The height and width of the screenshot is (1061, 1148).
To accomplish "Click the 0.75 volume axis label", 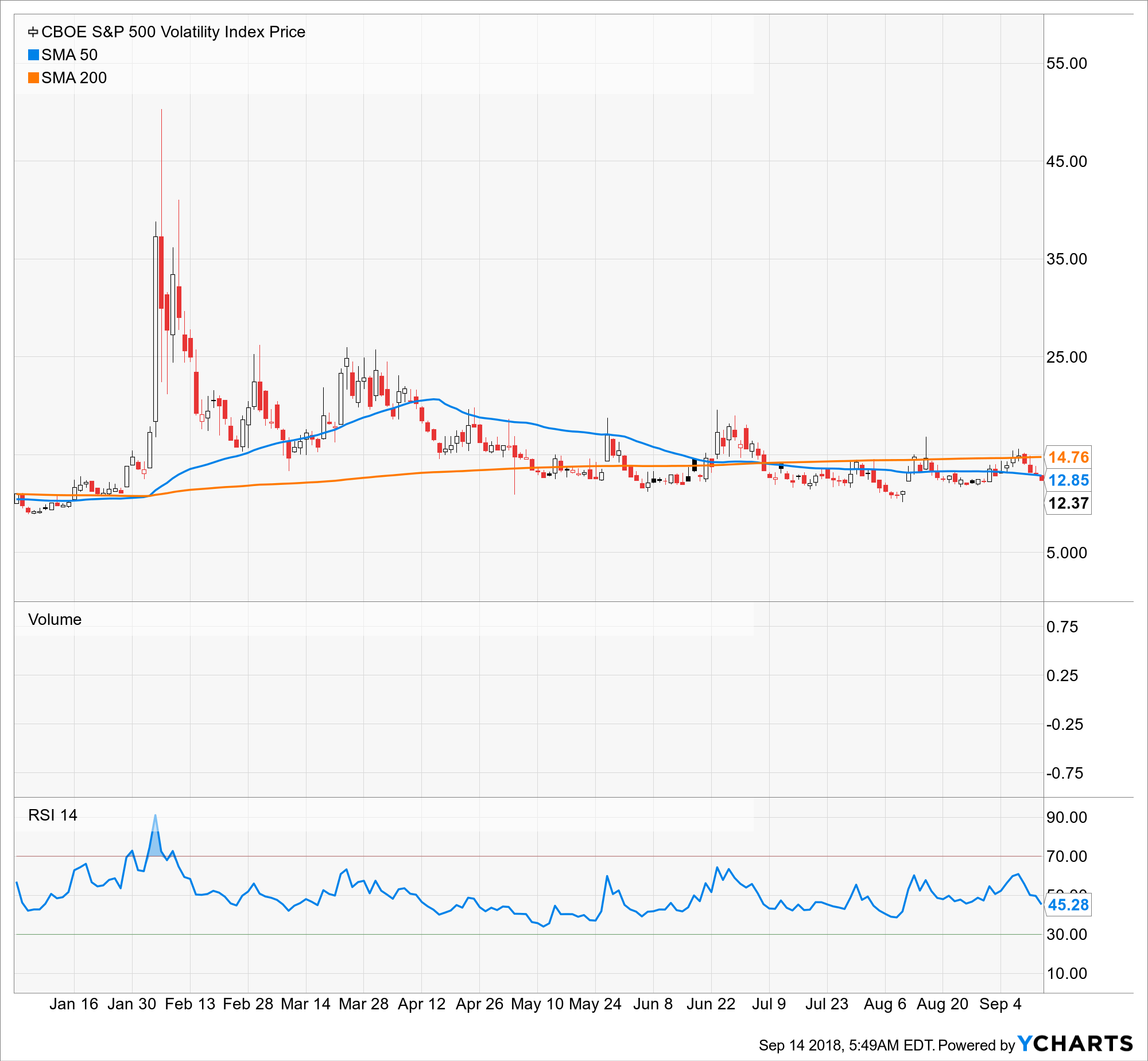I will pyautogui.click(x=1062, y=627).
